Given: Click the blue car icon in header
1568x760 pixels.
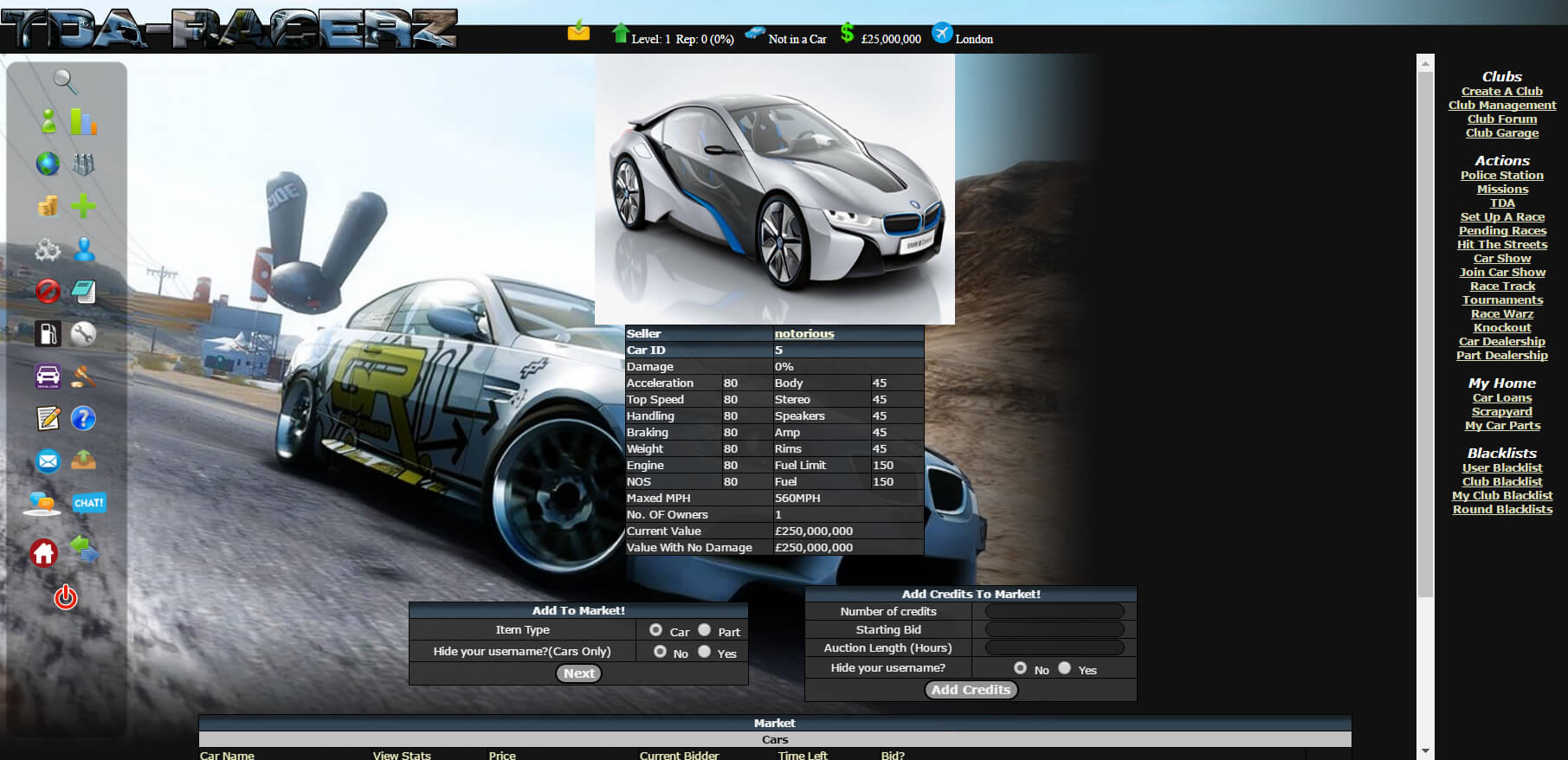Looking at the screenshot, I should (x=755, y=34).
